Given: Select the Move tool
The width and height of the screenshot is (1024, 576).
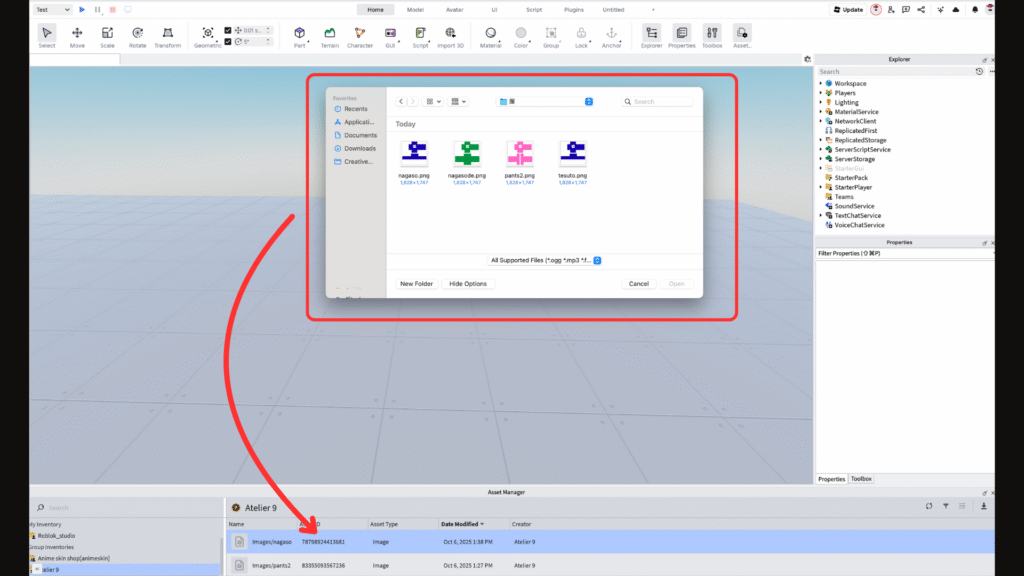Looking at the screenshot, I should tap(77, 35).
